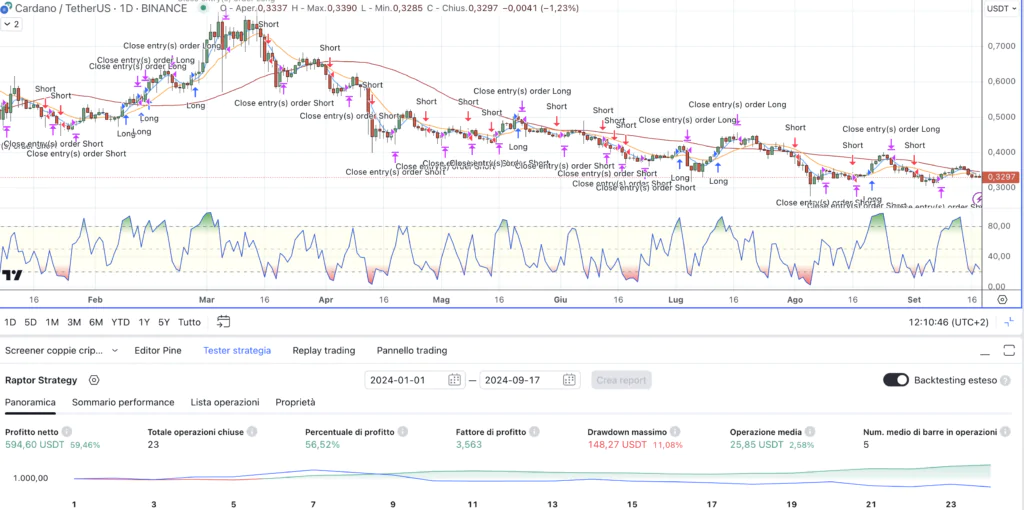Click net profit value 594,60 USDT

pos(34,445)
